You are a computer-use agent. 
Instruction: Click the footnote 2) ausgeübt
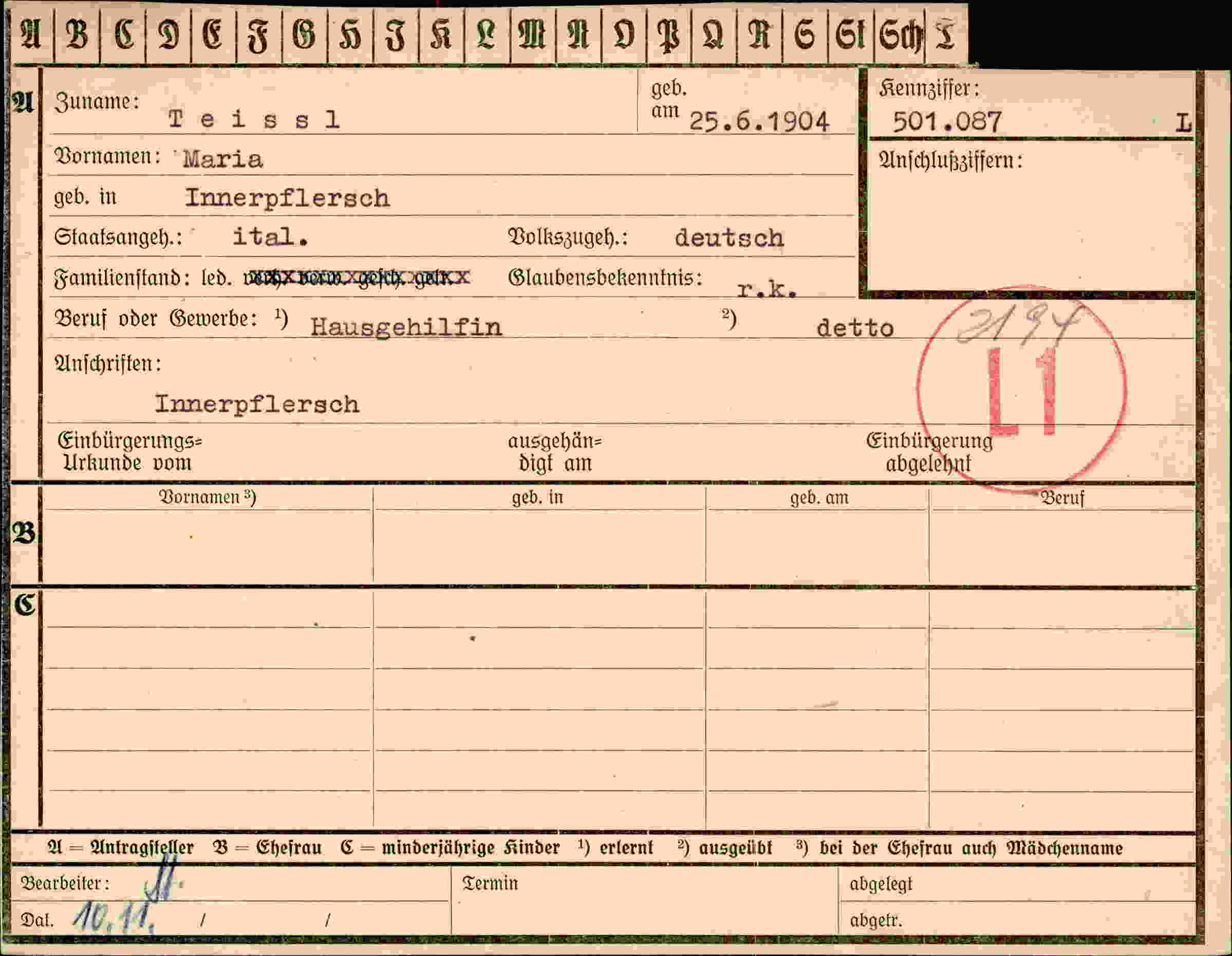(725, 848)
